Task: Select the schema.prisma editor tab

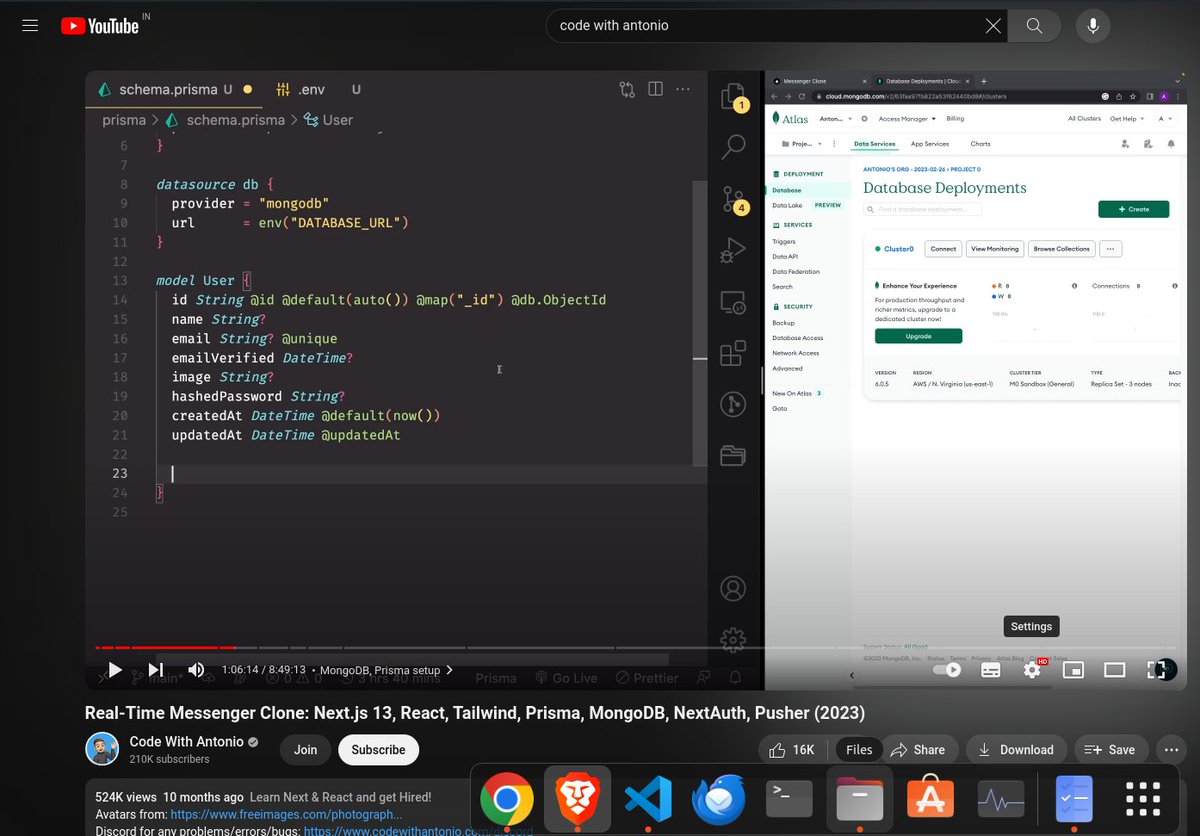Action: point(175,89)
